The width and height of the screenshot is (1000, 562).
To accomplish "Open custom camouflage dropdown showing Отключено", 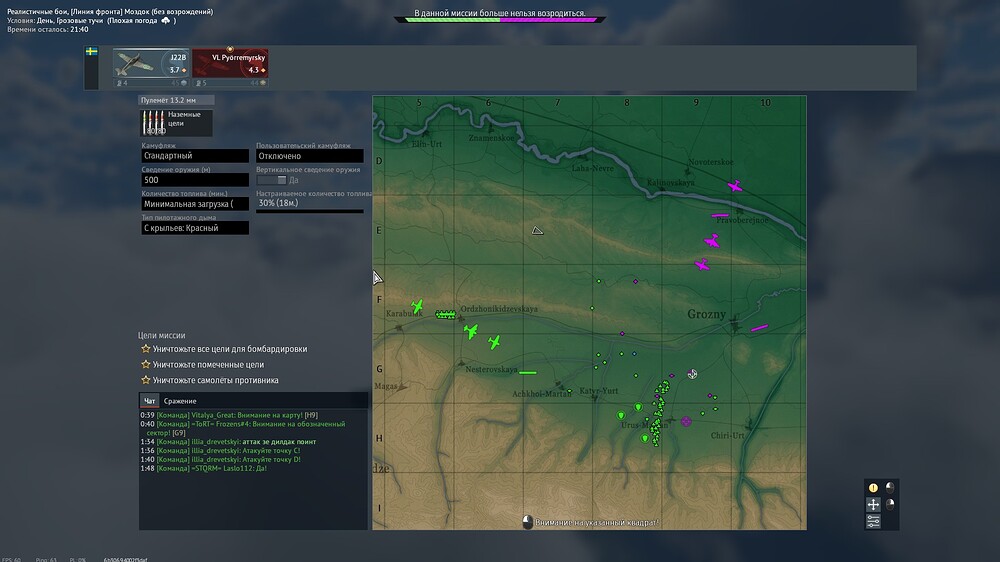I will (309, 156).
